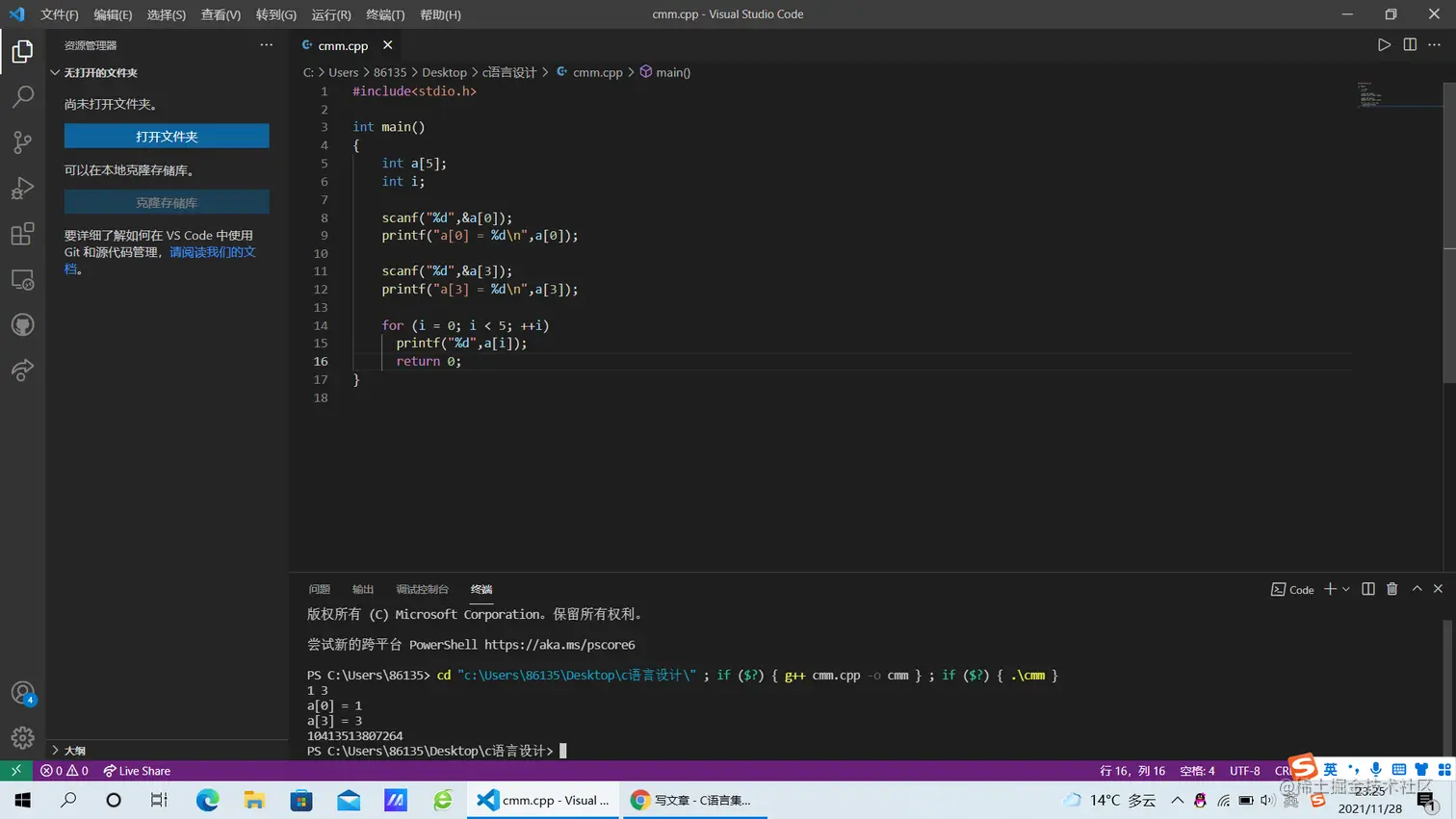Start Live Share from status bar
1456x819 pixels.
coord(137,771)
